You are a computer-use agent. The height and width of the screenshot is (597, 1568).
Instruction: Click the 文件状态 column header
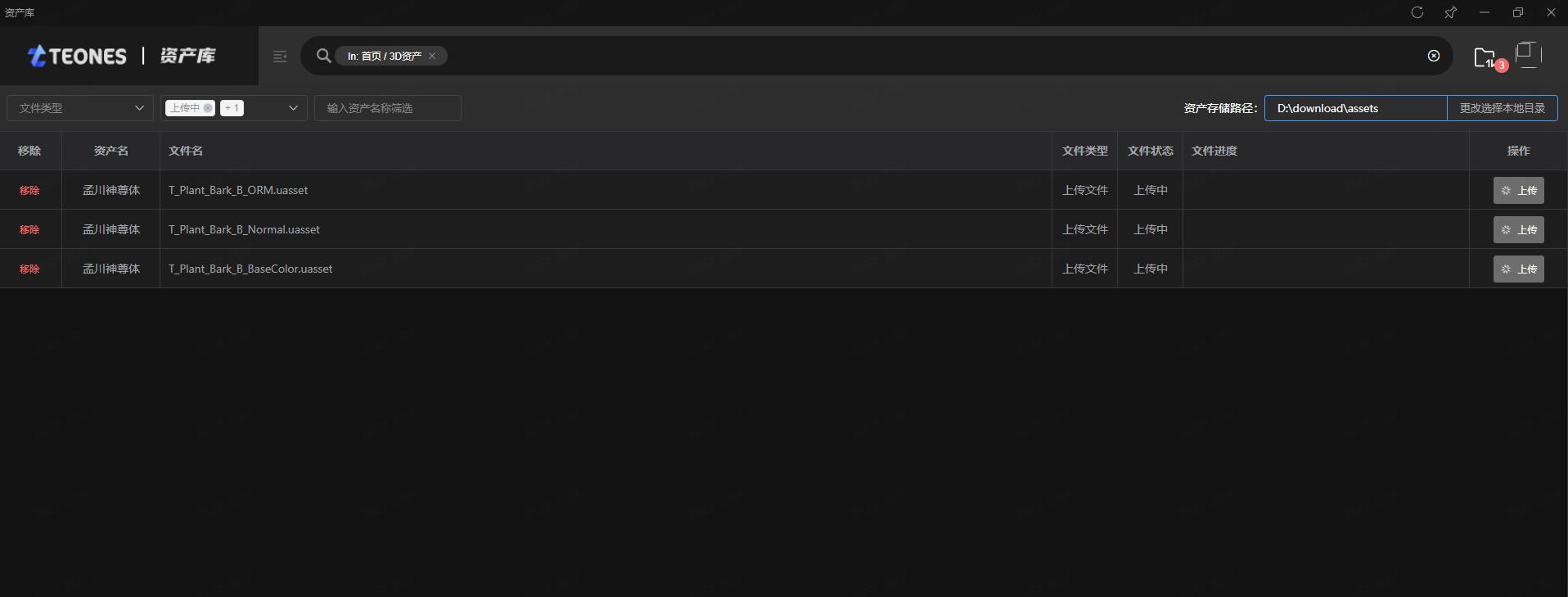point(1150,151)
